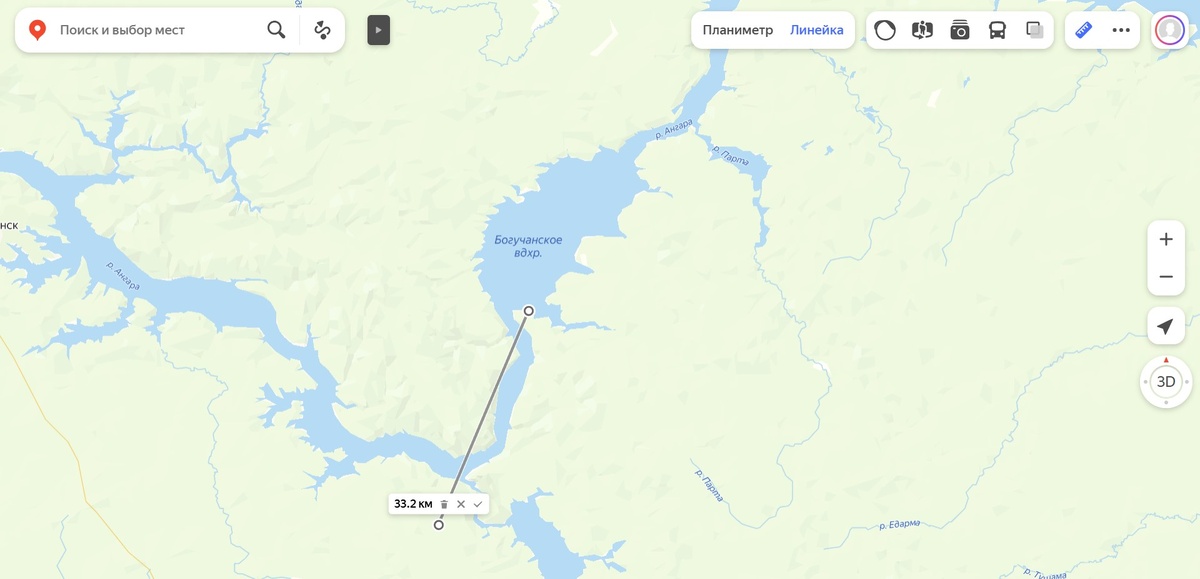Open the three-dots more menu

coord(1121,30)
